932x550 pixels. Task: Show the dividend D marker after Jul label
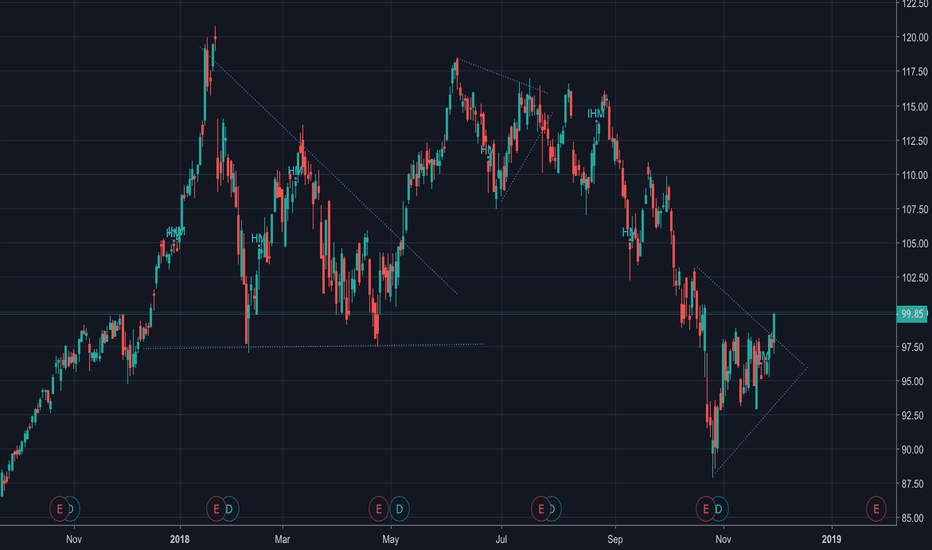pos(554,509)
